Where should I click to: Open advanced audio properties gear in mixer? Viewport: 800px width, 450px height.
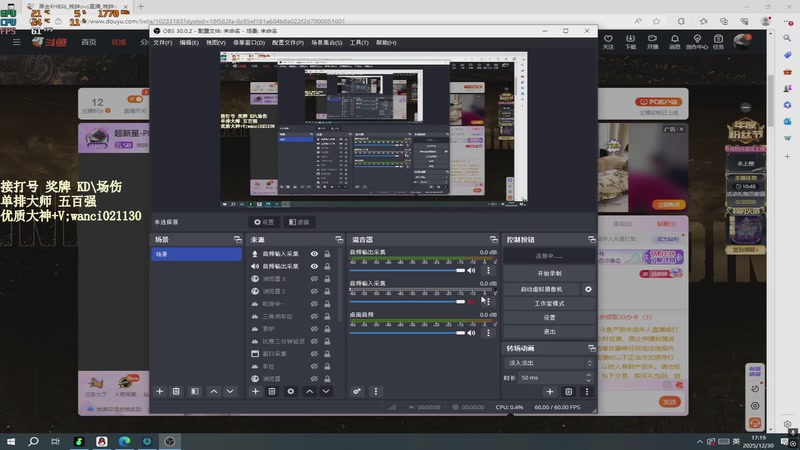[357, 391]
